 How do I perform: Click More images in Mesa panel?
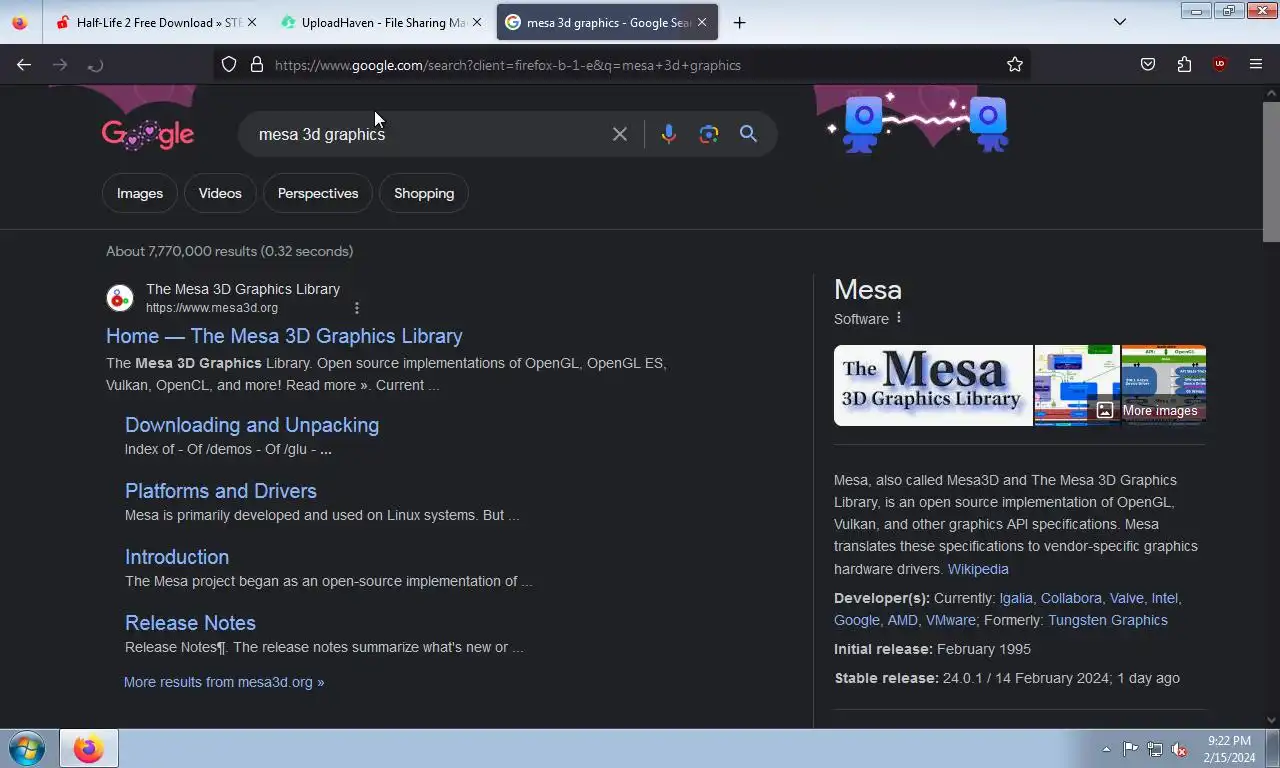click(x=1147, y=410)
